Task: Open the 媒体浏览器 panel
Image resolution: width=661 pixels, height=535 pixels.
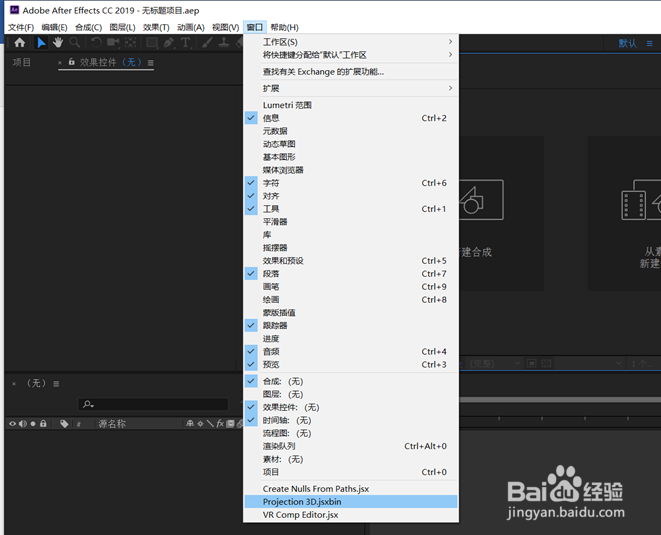Action: [350, 170]
